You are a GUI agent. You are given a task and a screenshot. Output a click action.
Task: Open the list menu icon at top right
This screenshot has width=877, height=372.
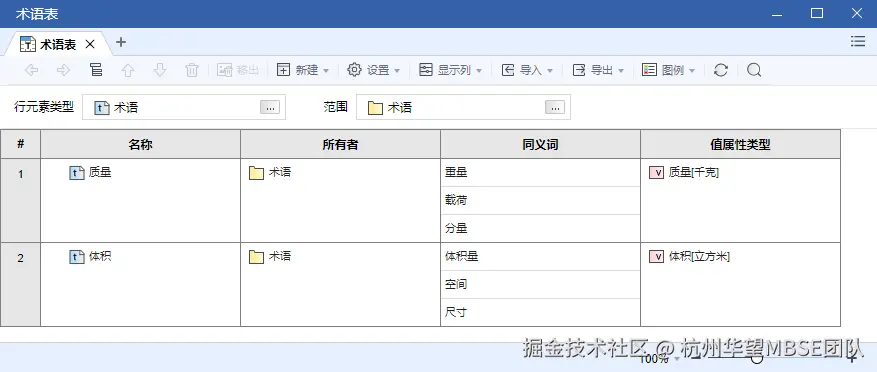point(857,41)
